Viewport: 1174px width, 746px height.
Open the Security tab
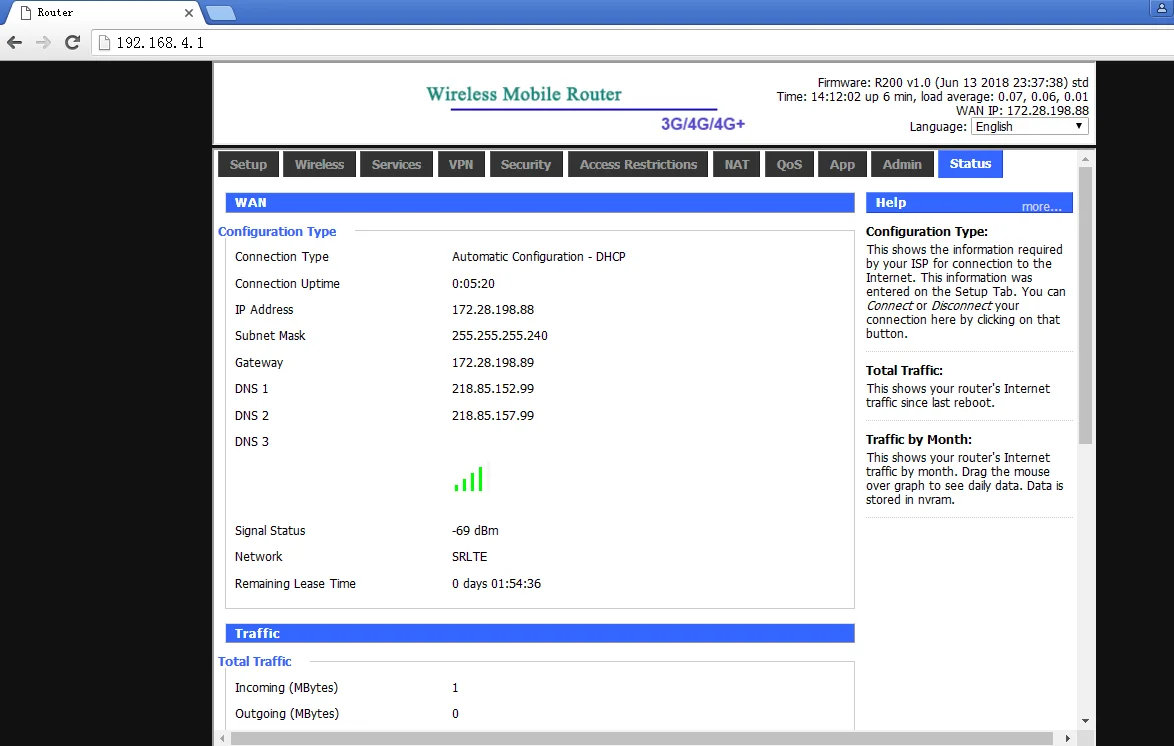click(x=526, y=165)
